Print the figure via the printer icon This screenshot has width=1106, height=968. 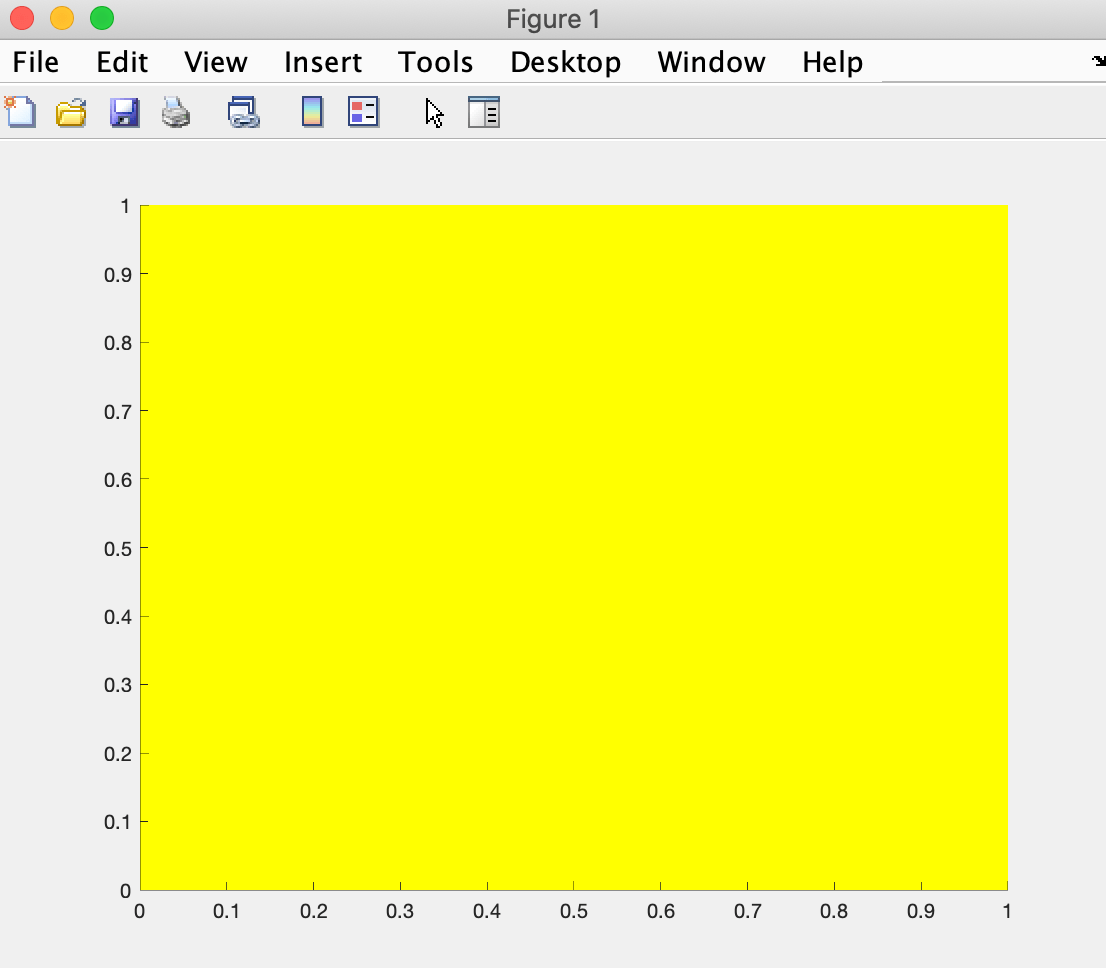(176, 113)
